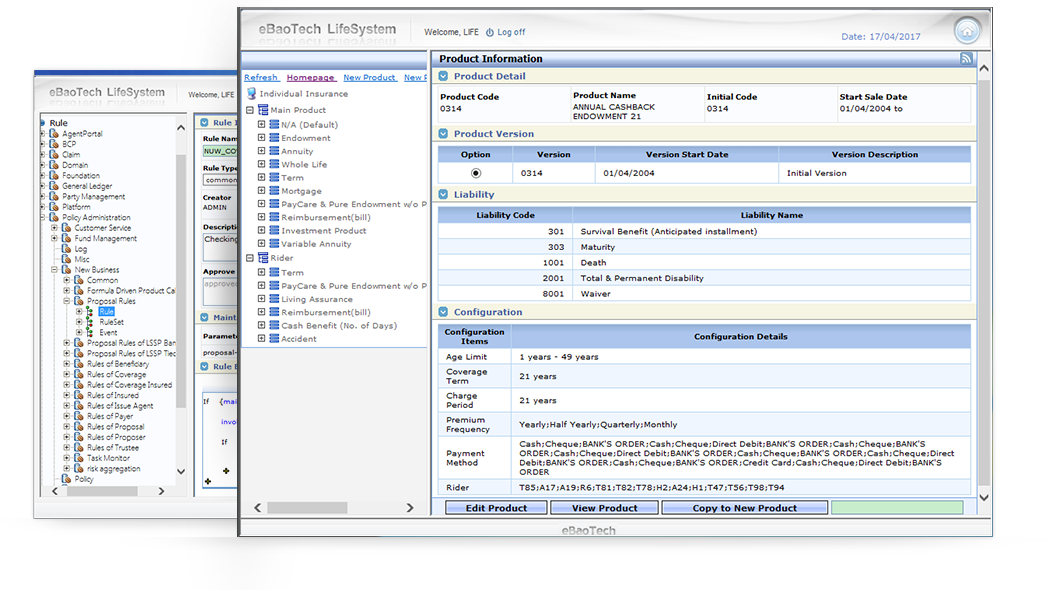Image resolution: width=1047 pixels, height=590 pixels.
Task: Select Task Monitor in the Rule window tree
Action: [108, 458]
